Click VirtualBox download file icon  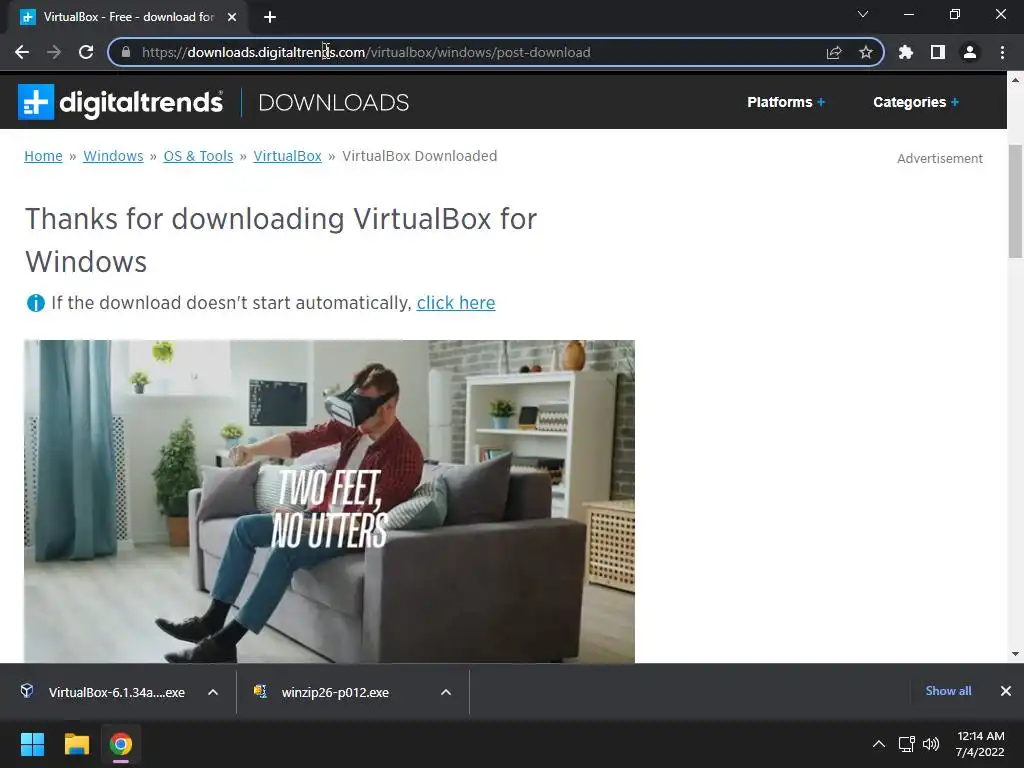27,691
